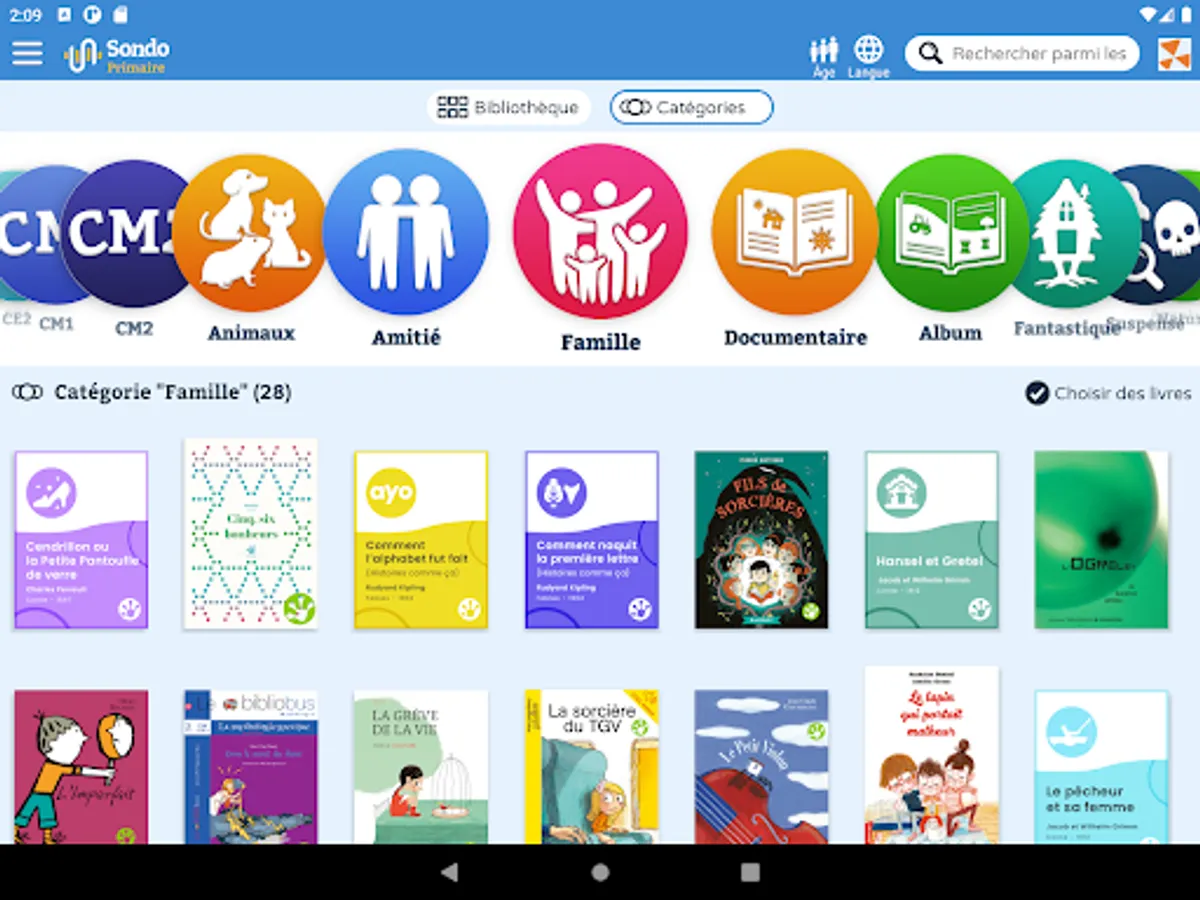
Task: Open Le Petit Violon book
Action: click(x=762, y=767)
